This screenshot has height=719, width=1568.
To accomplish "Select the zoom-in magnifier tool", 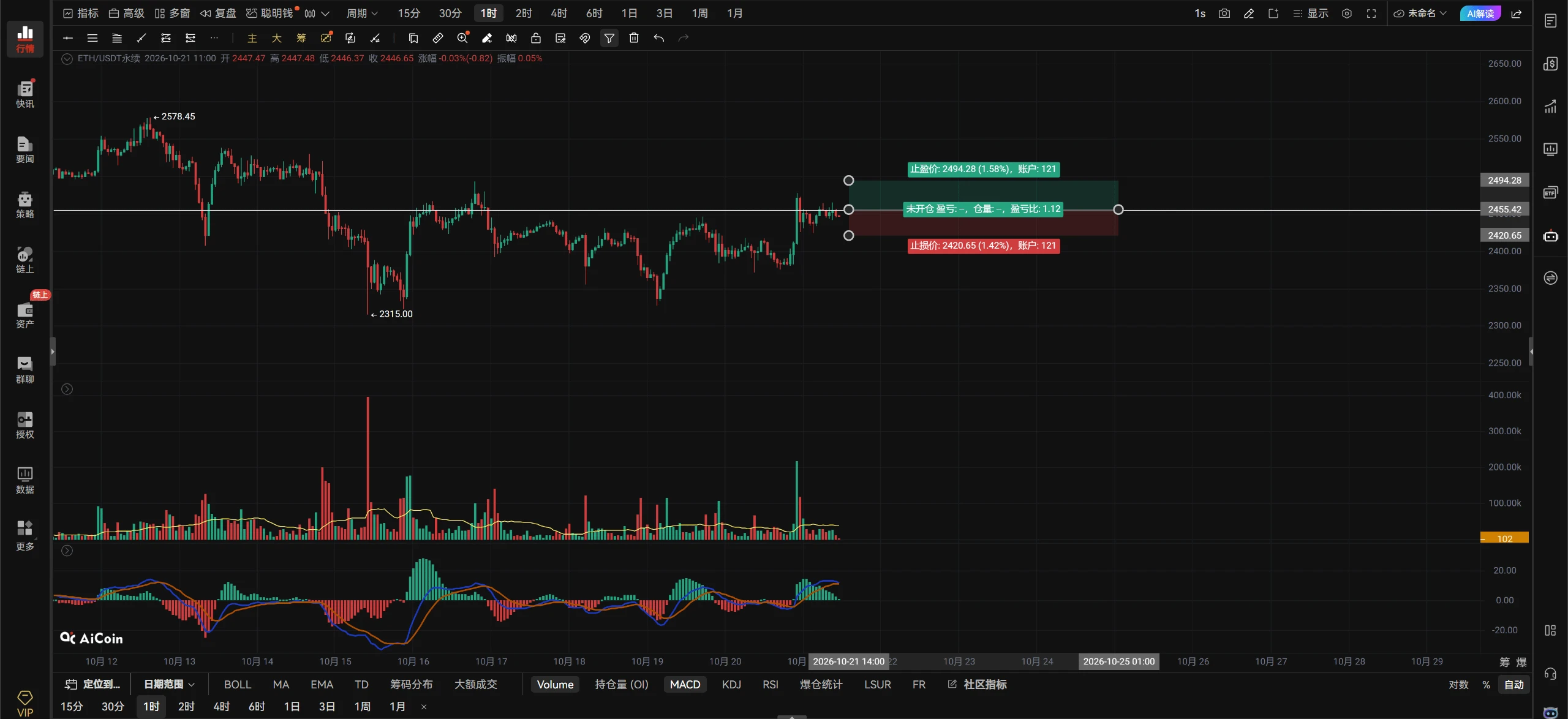I will pos(462,38).
